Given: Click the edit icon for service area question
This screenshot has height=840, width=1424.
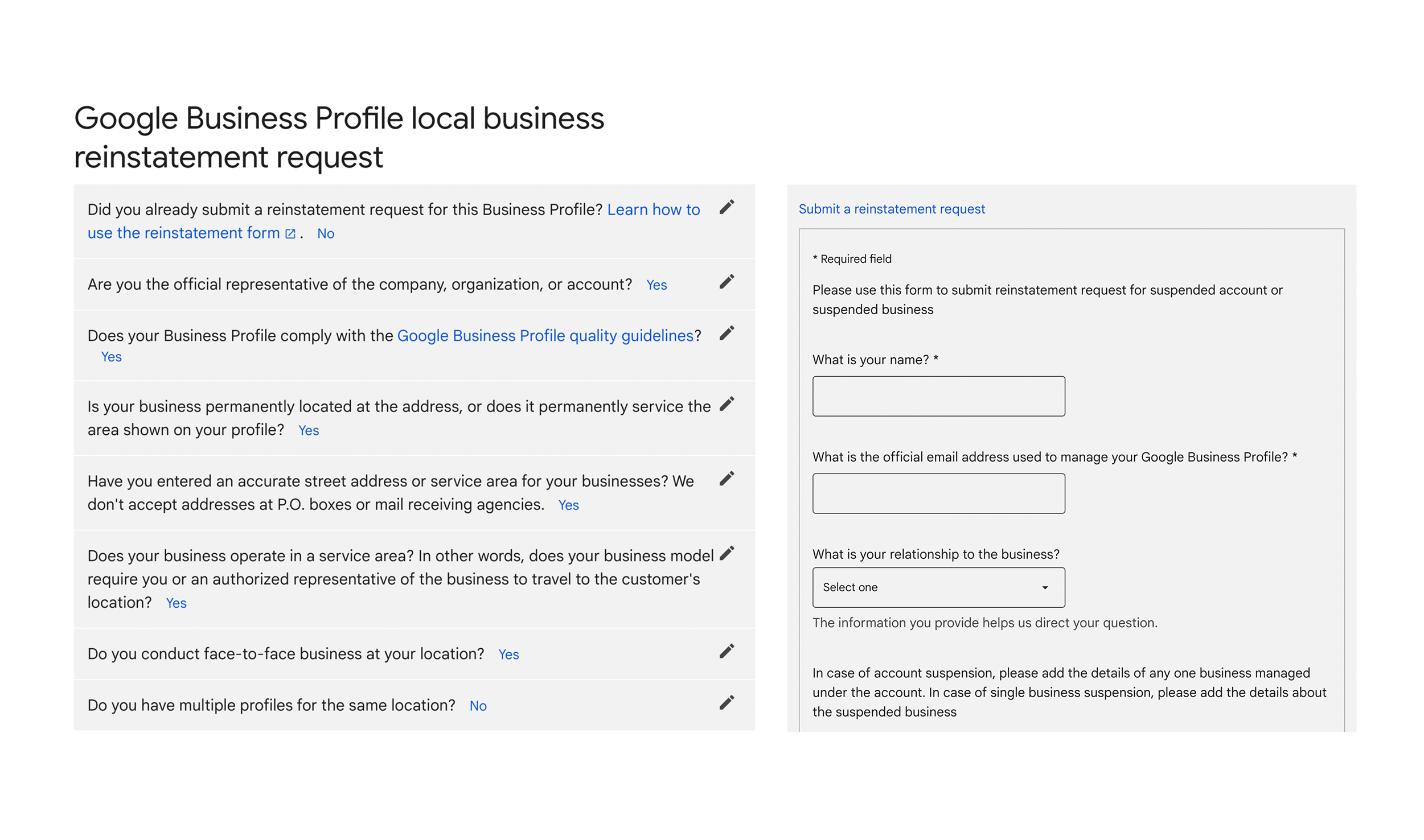Looking at the screenshot, I should (x=728, y=553).
